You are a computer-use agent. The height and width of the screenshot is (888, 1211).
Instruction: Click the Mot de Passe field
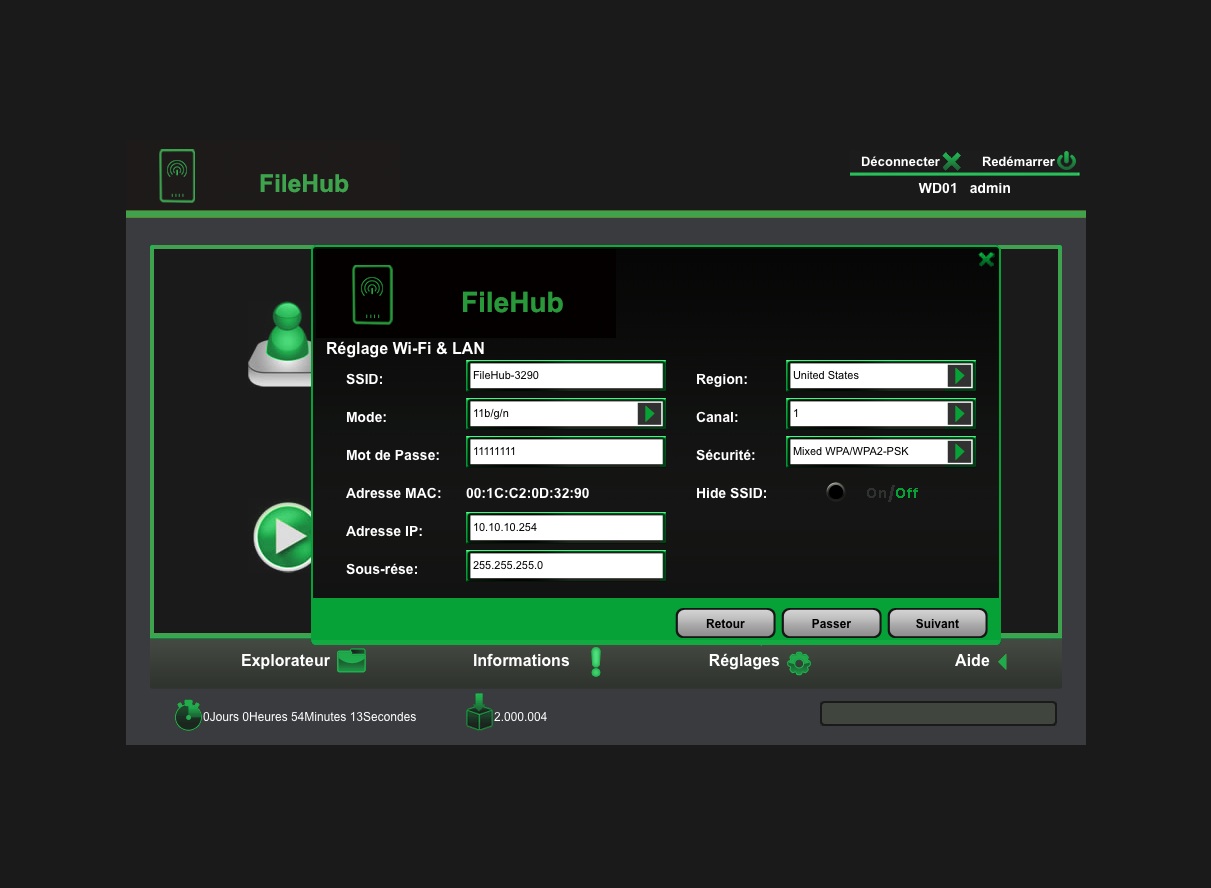[565, 452]
